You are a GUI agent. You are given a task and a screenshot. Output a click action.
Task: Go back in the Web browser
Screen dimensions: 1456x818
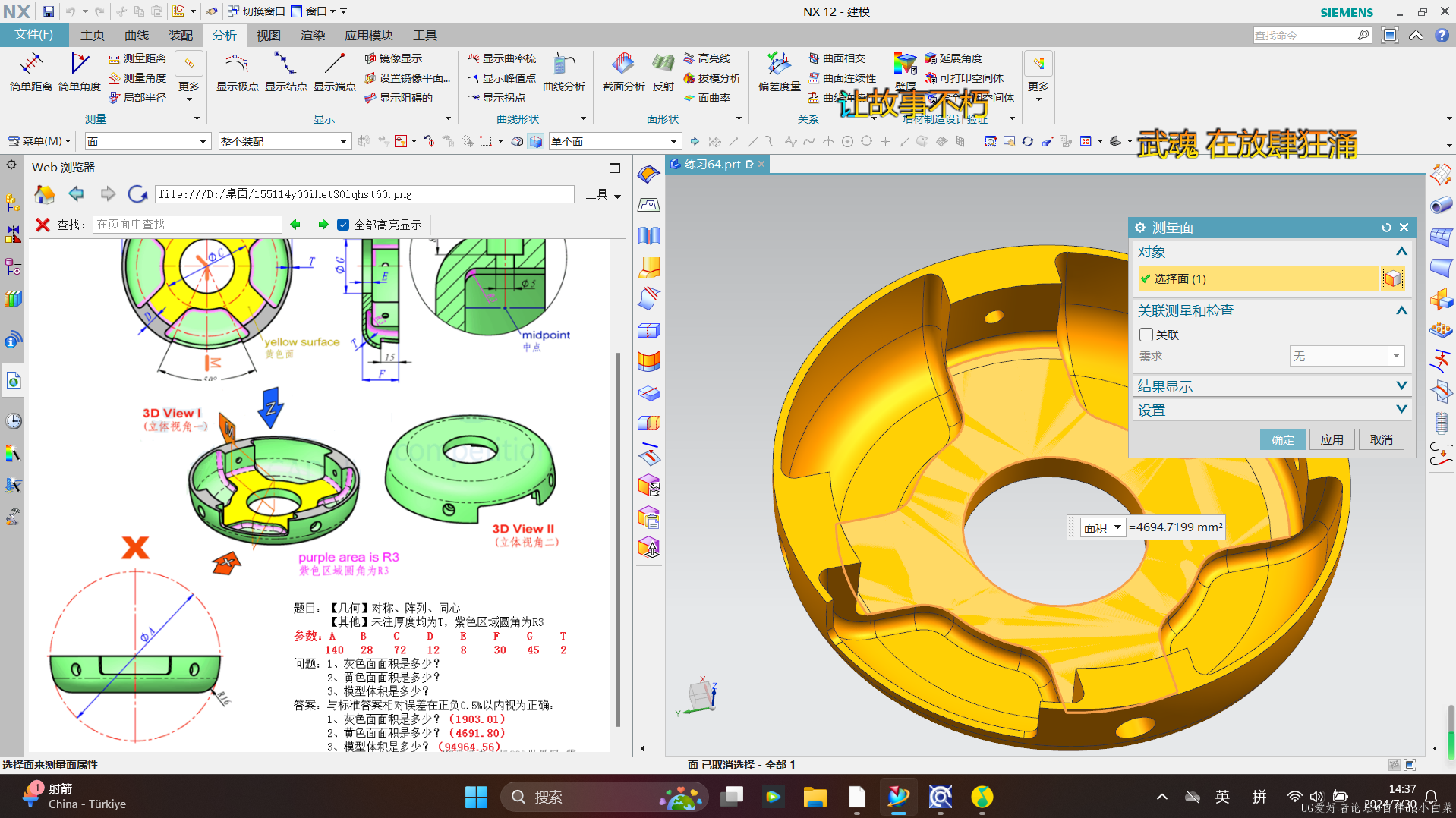(76, 194)
